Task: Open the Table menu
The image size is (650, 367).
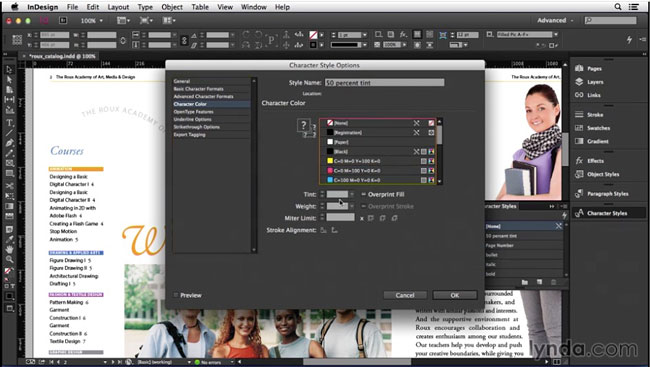Action: [x=200, y=7]
